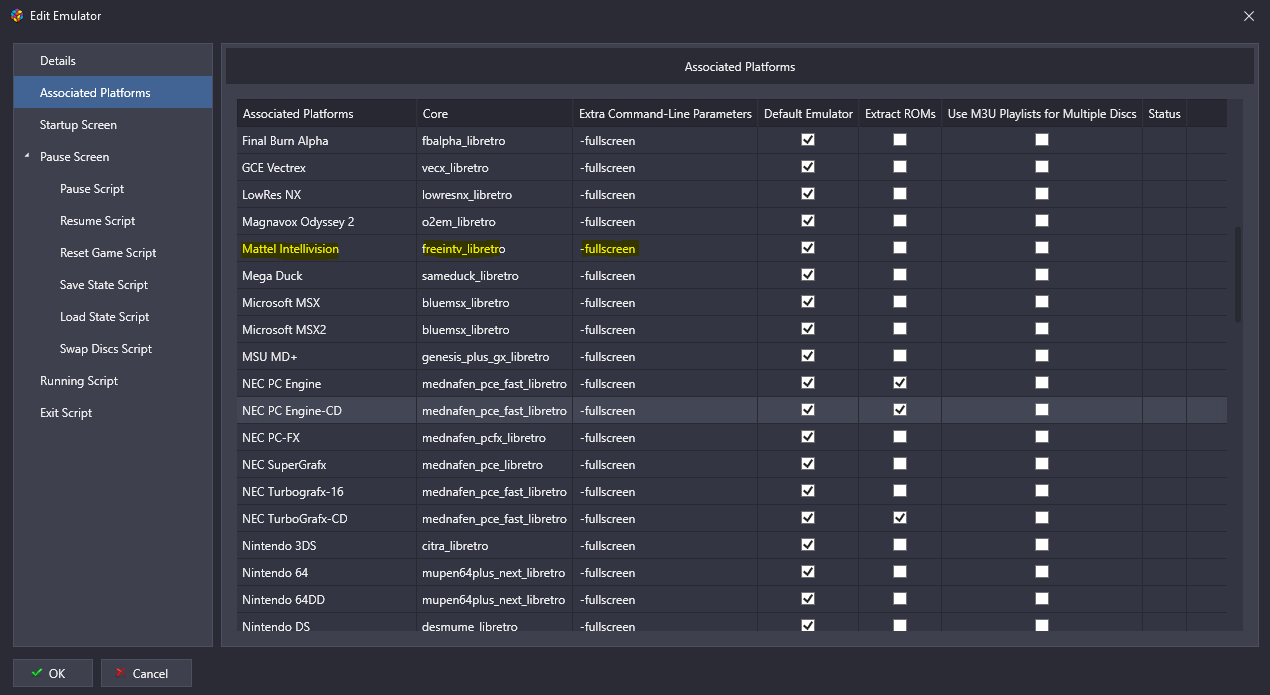Collapse the Pause Screen tree node arrow
Image resolution: width=1270 pixels, height=695 pixels.
click(x=26, y=157)
